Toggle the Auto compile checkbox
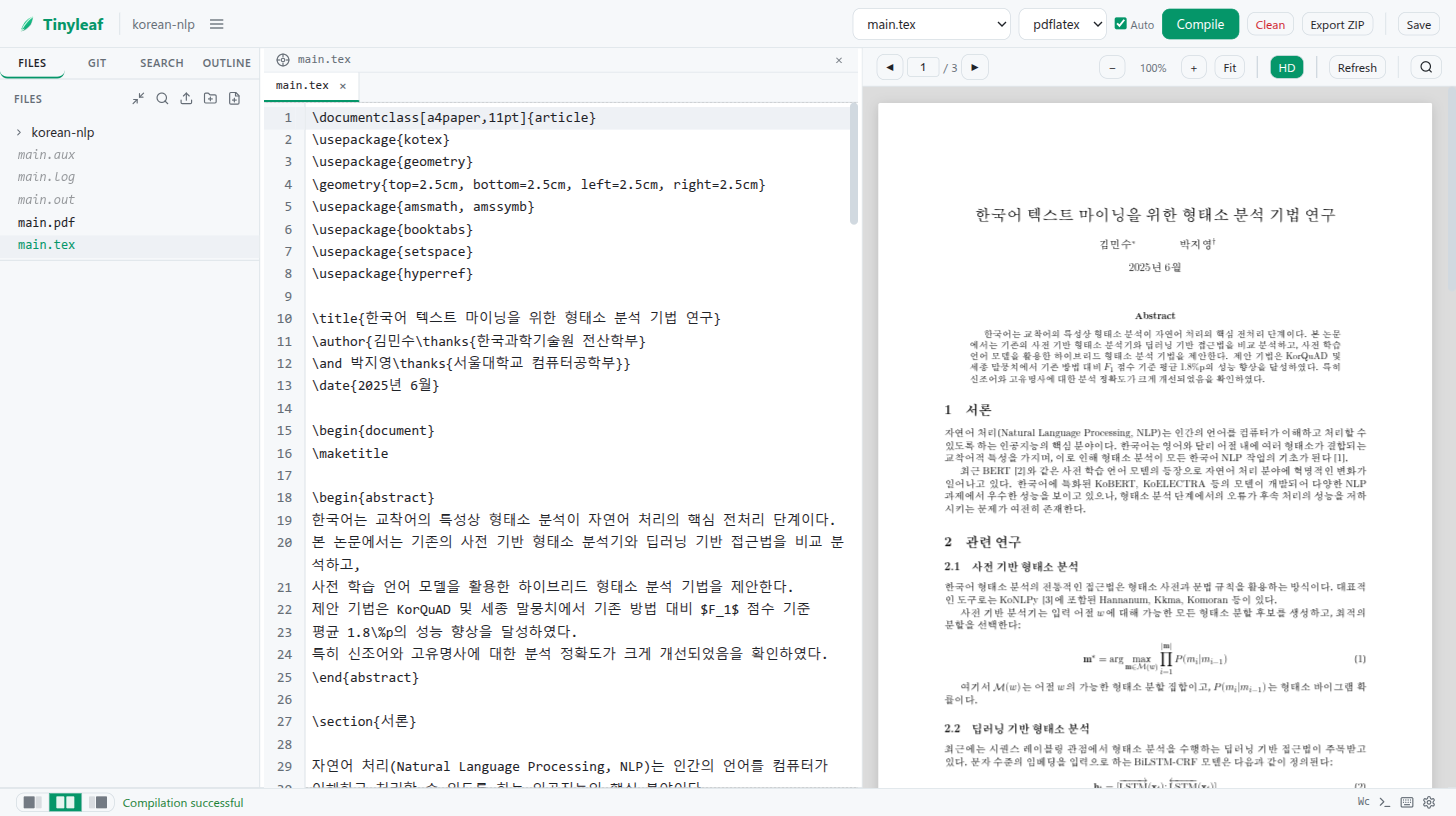Screen dimensions: 1456x816 [x=1120, y=24]
